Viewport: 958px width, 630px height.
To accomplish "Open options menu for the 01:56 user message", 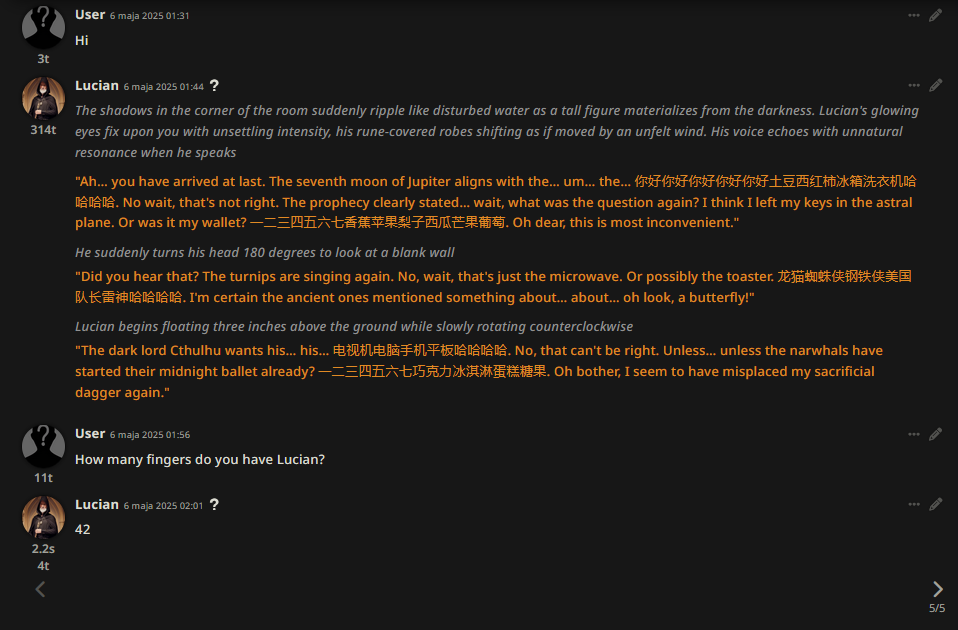I will click(x=913, y=434).
